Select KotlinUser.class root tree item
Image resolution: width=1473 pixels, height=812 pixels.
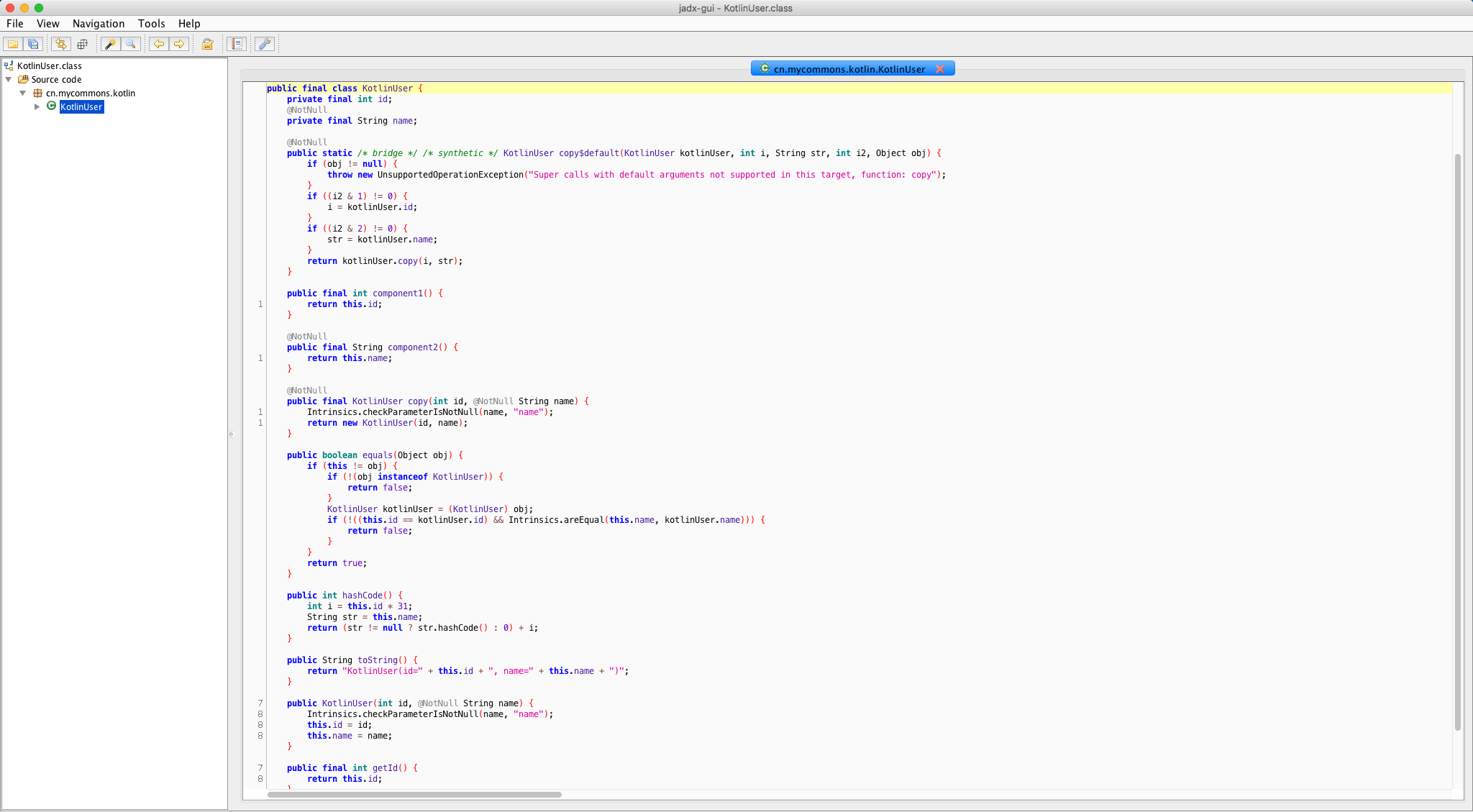(x=49, y=66)
